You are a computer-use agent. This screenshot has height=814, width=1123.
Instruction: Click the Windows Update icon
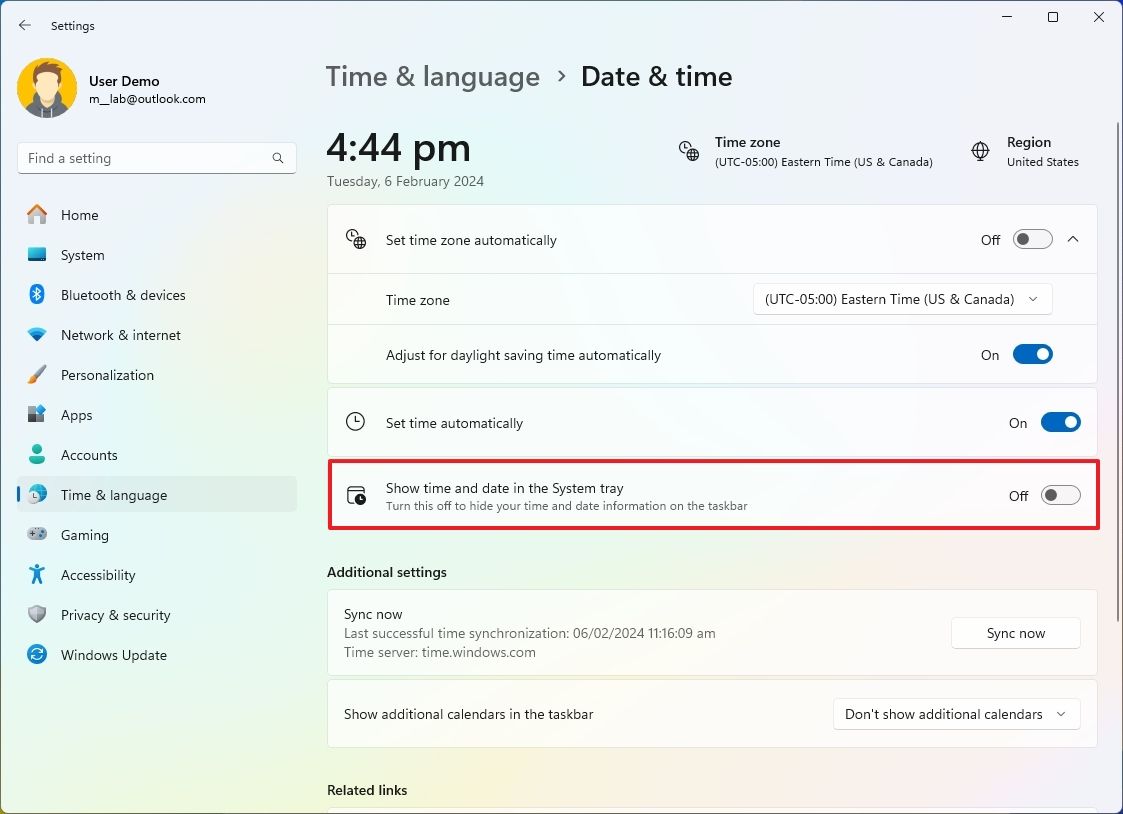[x=37, y=655]
